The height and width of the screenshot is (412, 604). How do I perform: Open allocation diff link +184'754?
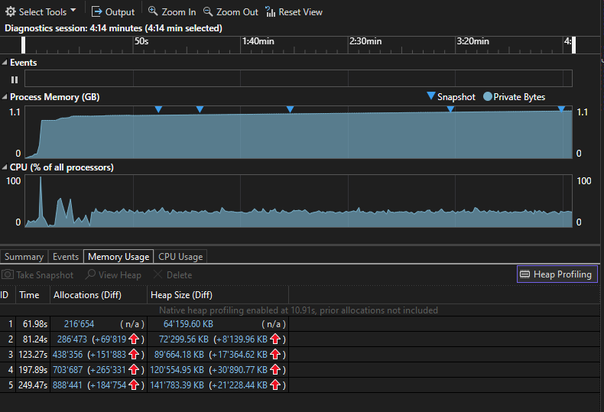(108, 385)
